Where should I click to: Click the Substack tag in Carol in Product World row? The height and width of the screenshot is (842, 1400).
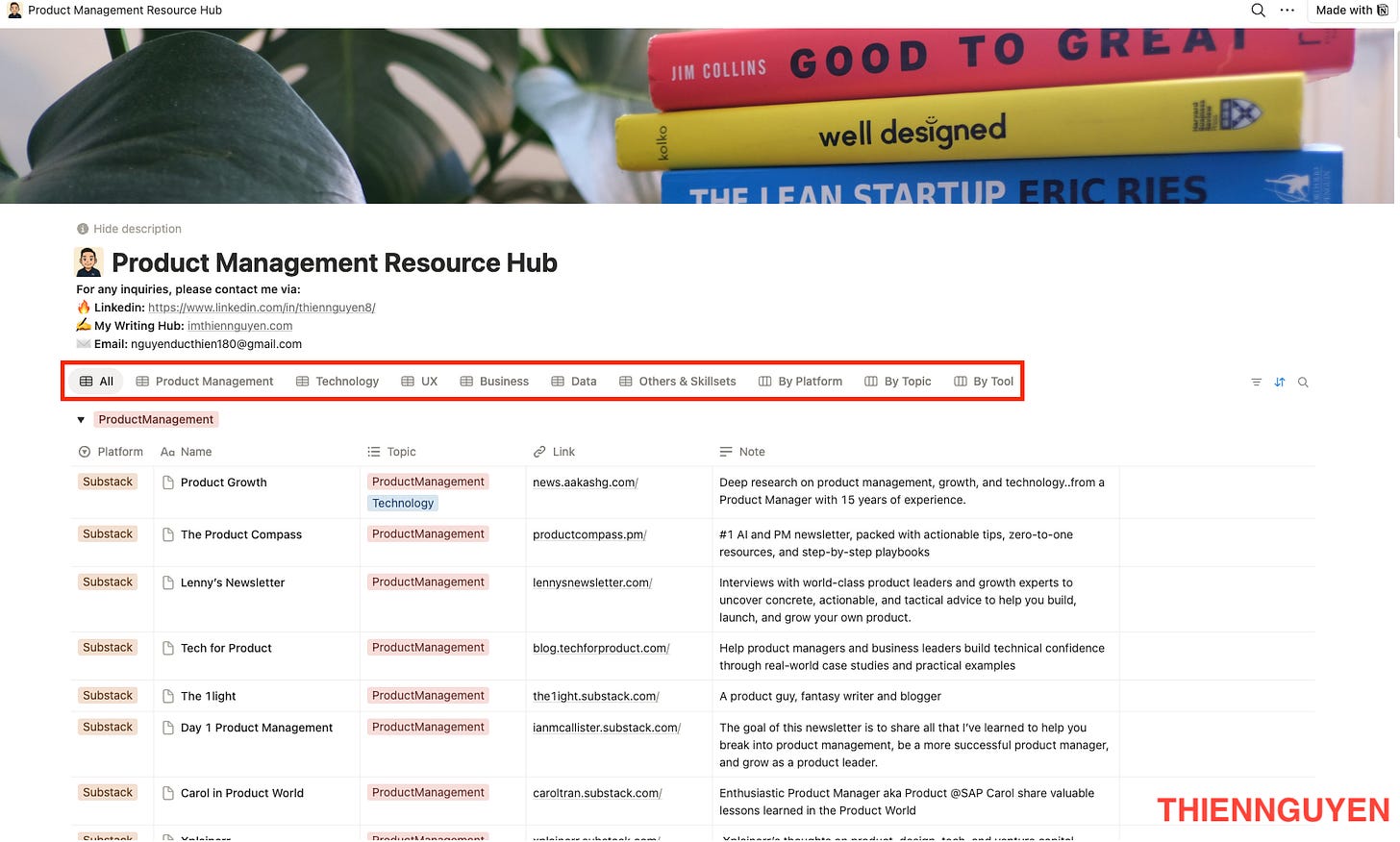[108, 792]
